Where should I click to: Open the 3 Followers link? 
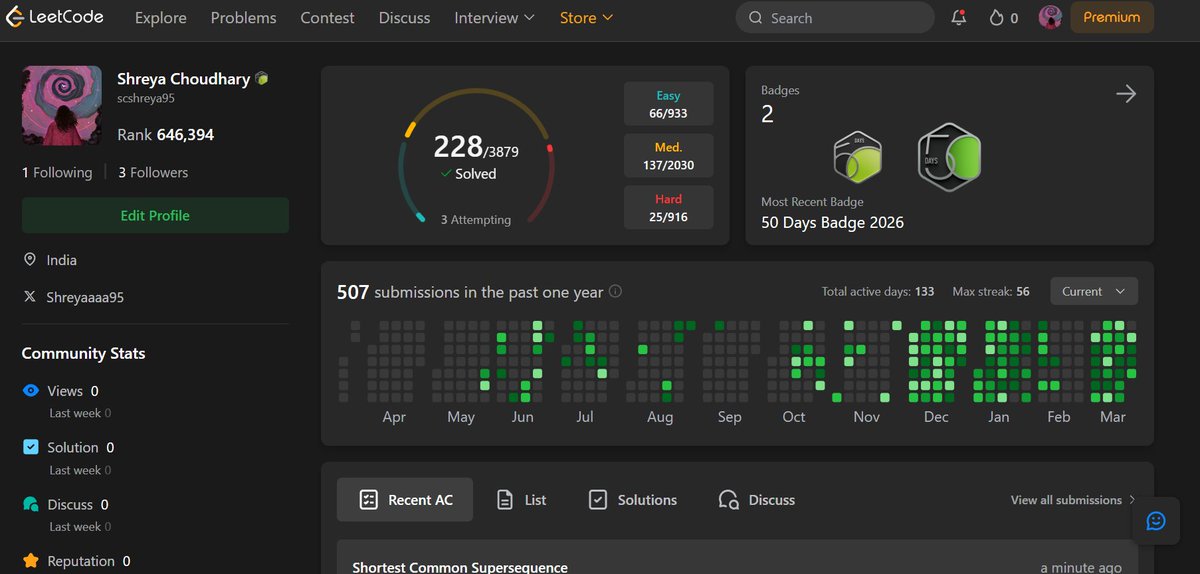153,172
